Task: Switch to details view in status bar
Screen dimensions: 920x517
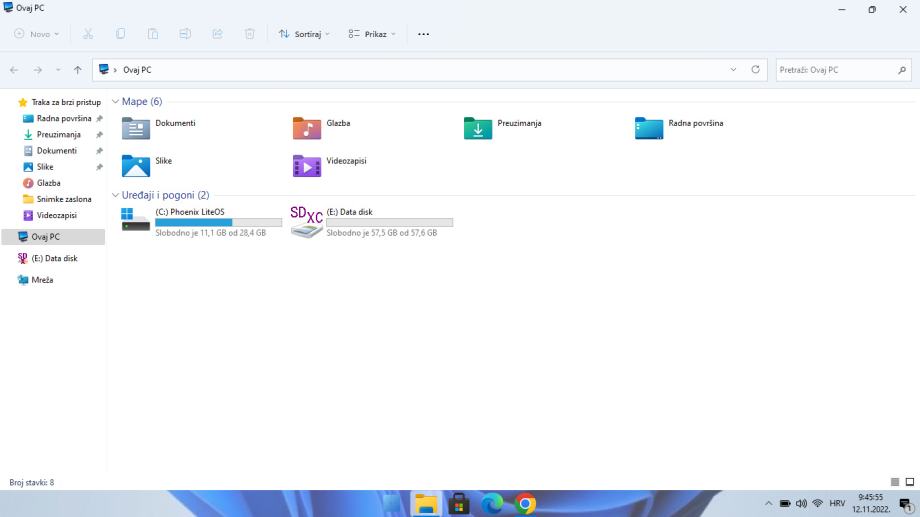Action: tap(895, 482)
